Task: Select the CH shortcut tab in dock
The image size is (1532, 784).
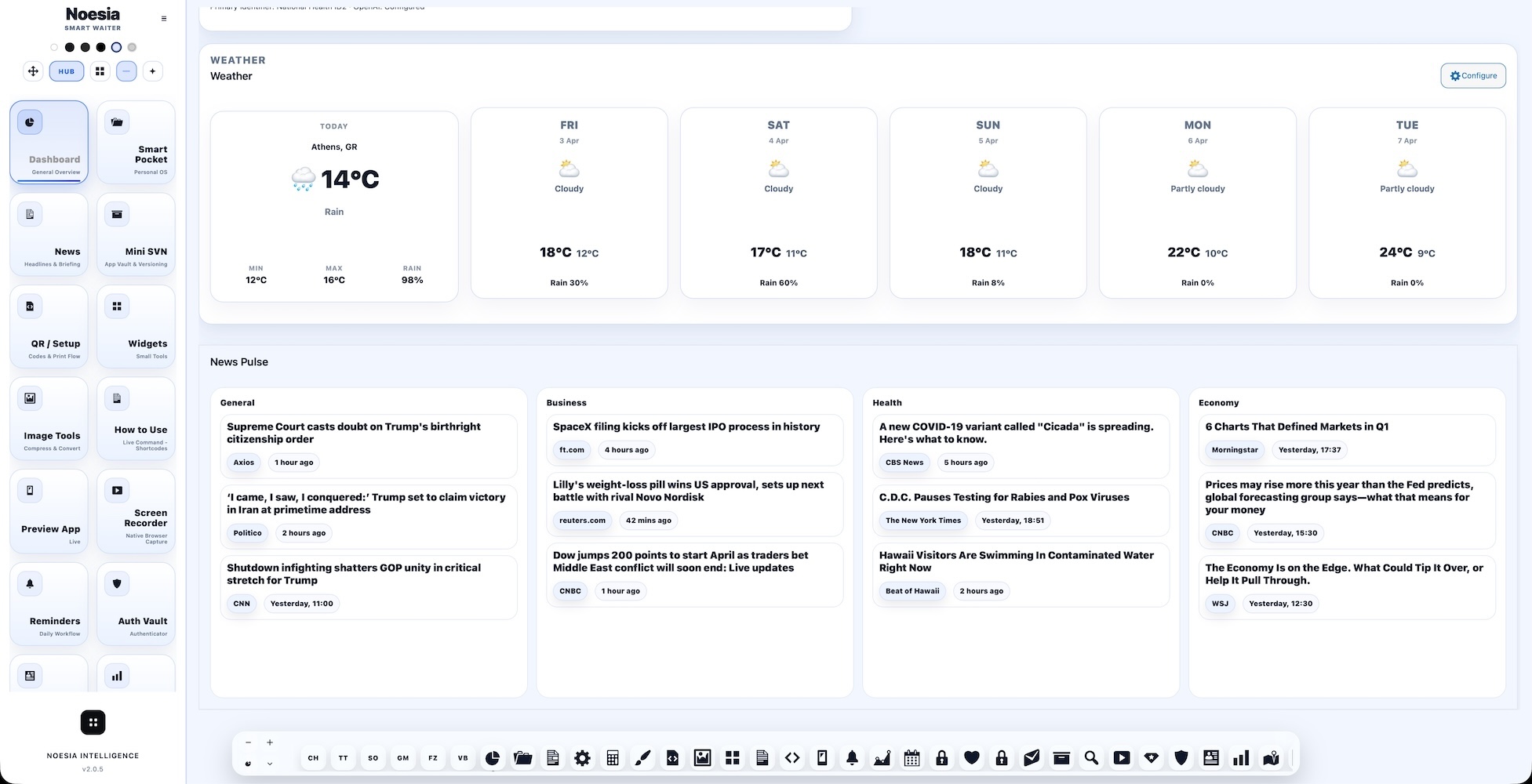Action: [x=313, y=758]
